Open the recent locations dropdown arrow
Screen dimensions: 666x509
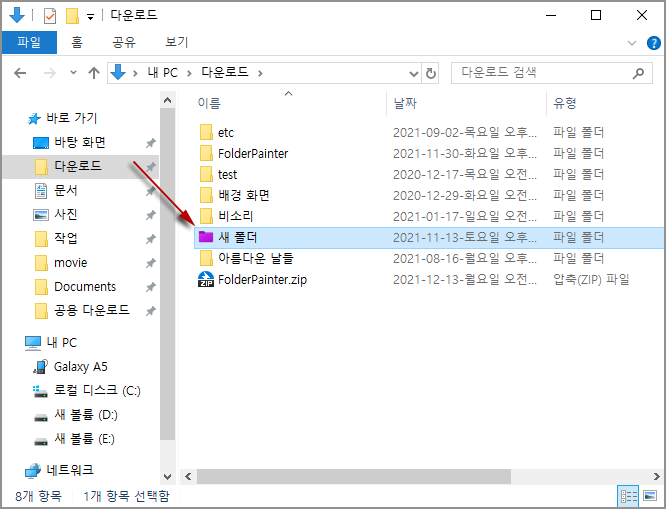73,73
